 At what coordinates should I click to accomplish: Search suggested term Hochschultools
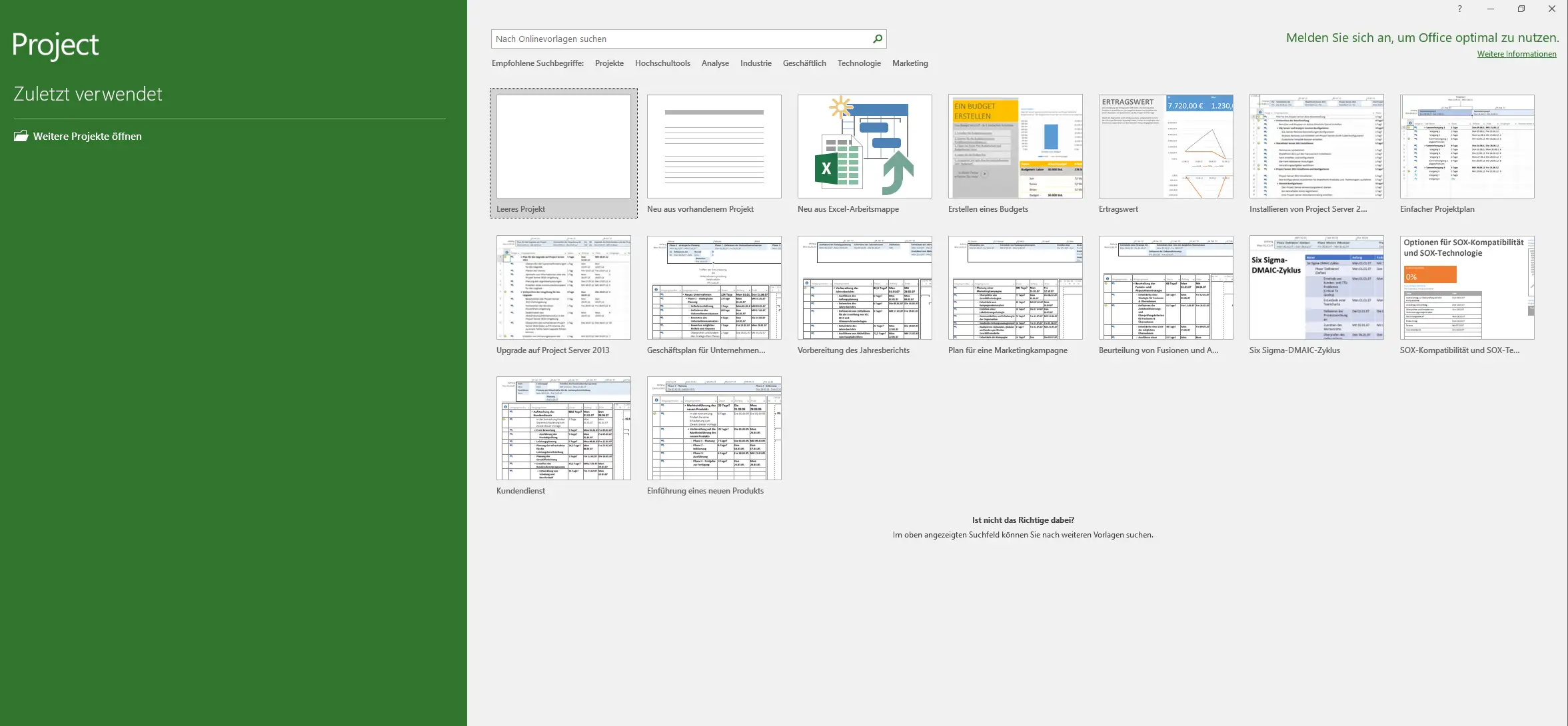[662, 63]
